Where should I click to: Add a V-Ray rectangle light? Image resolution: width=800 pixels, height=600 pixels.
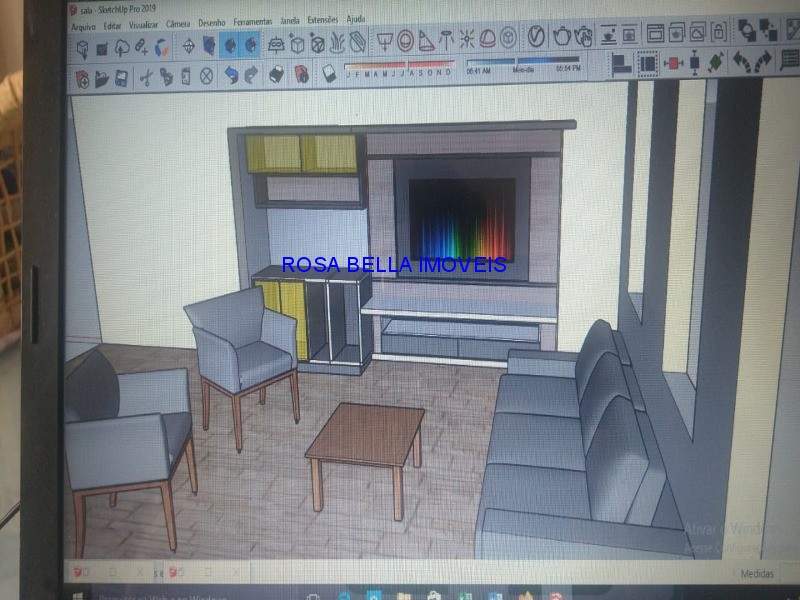coord(385,41)
